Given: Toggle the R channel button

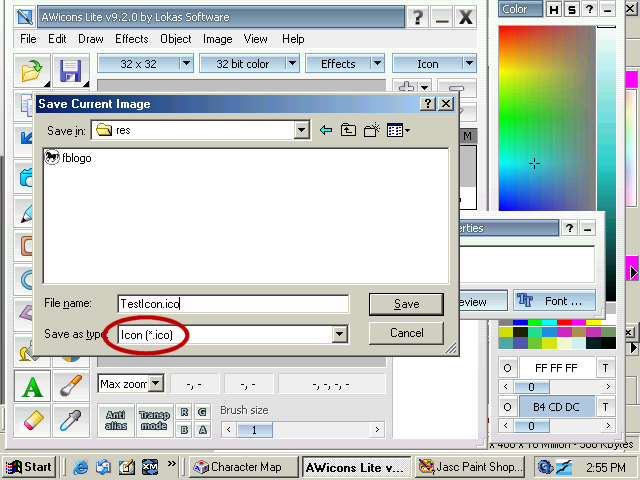Looking at the screenshot, I should (184, 411).
